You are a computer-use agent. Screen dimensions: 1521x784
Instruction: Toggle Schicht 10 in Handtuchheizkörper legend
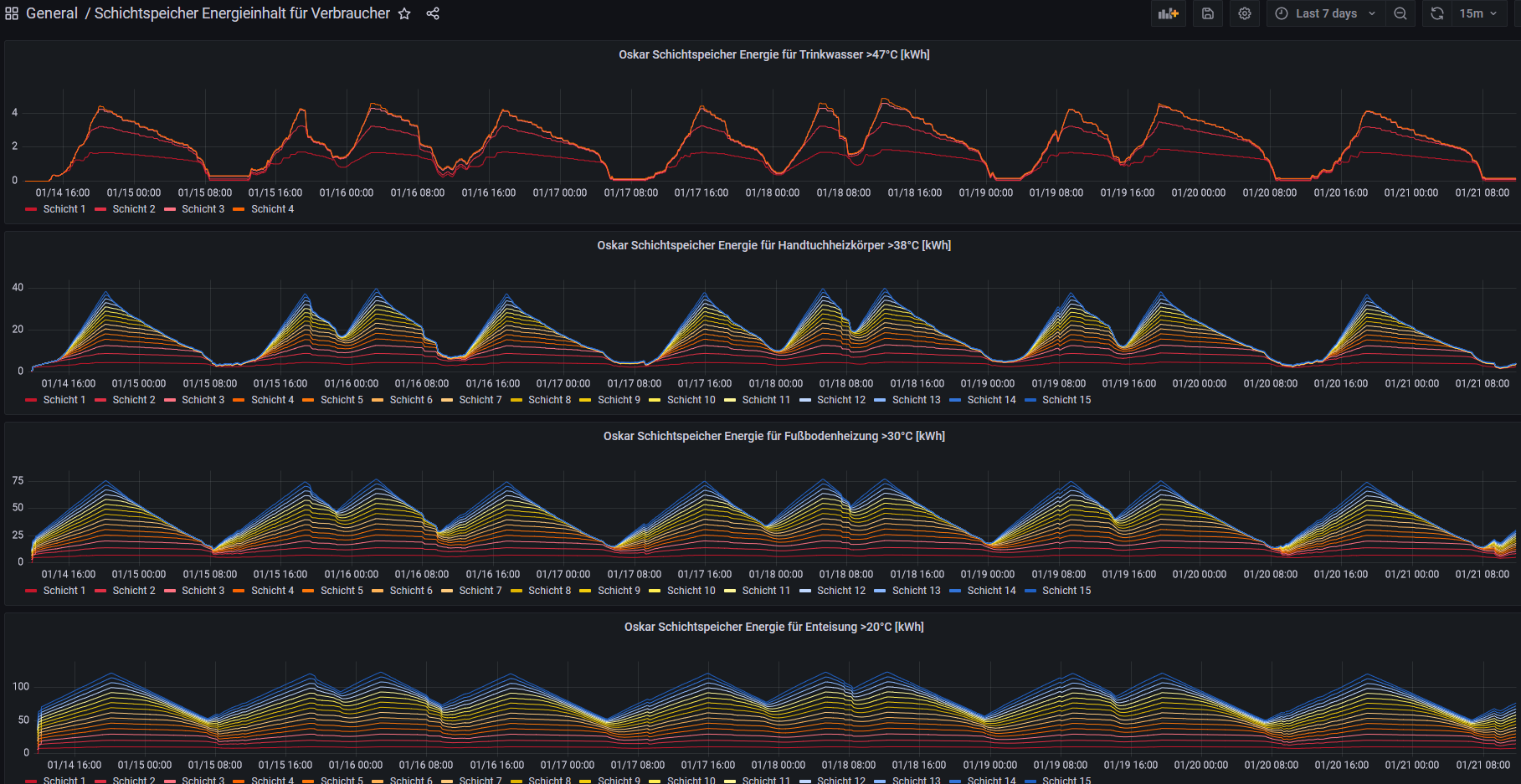pos(691,400)
